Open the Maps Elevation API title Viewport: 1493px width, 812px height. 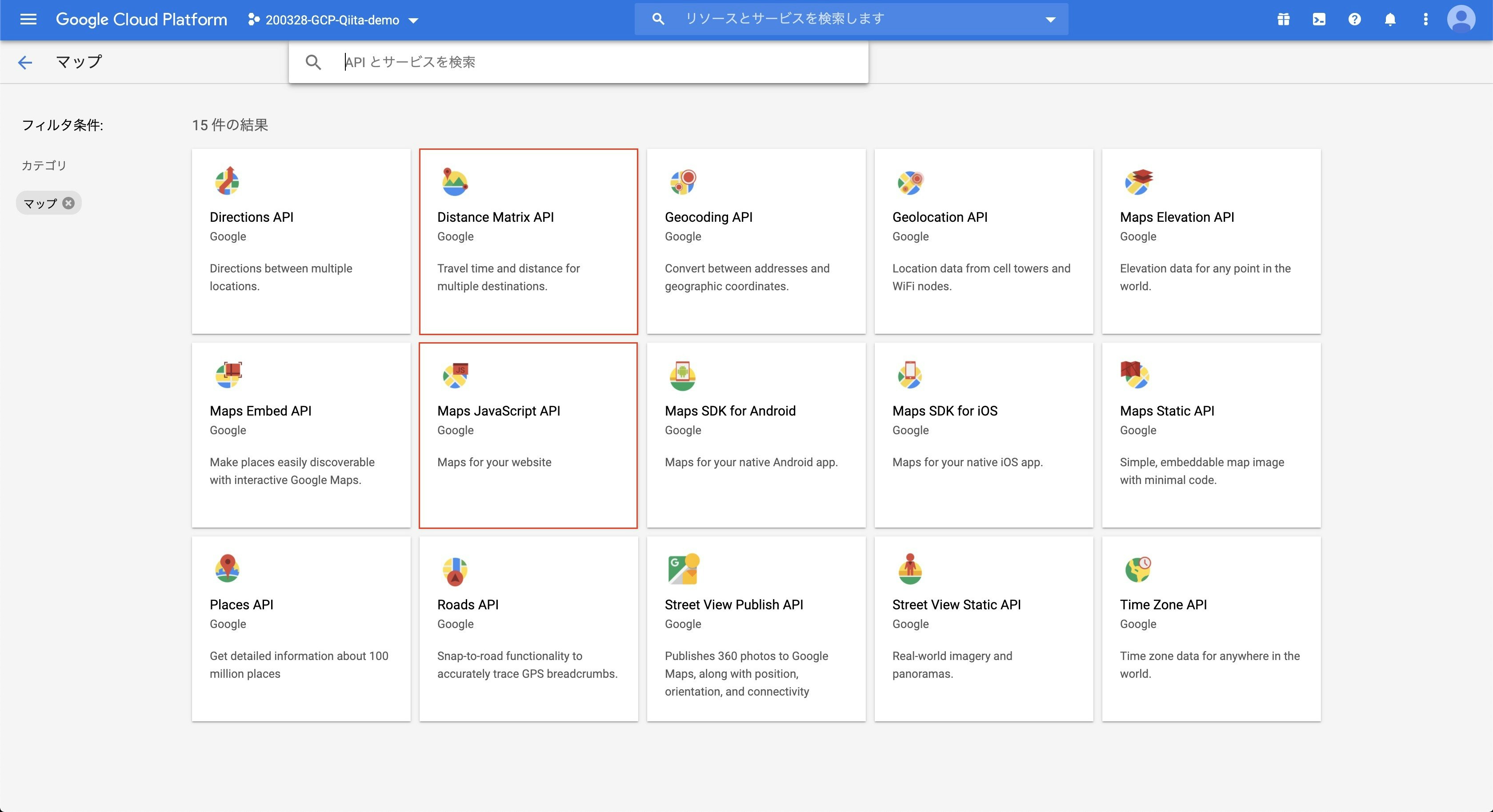1177,217
